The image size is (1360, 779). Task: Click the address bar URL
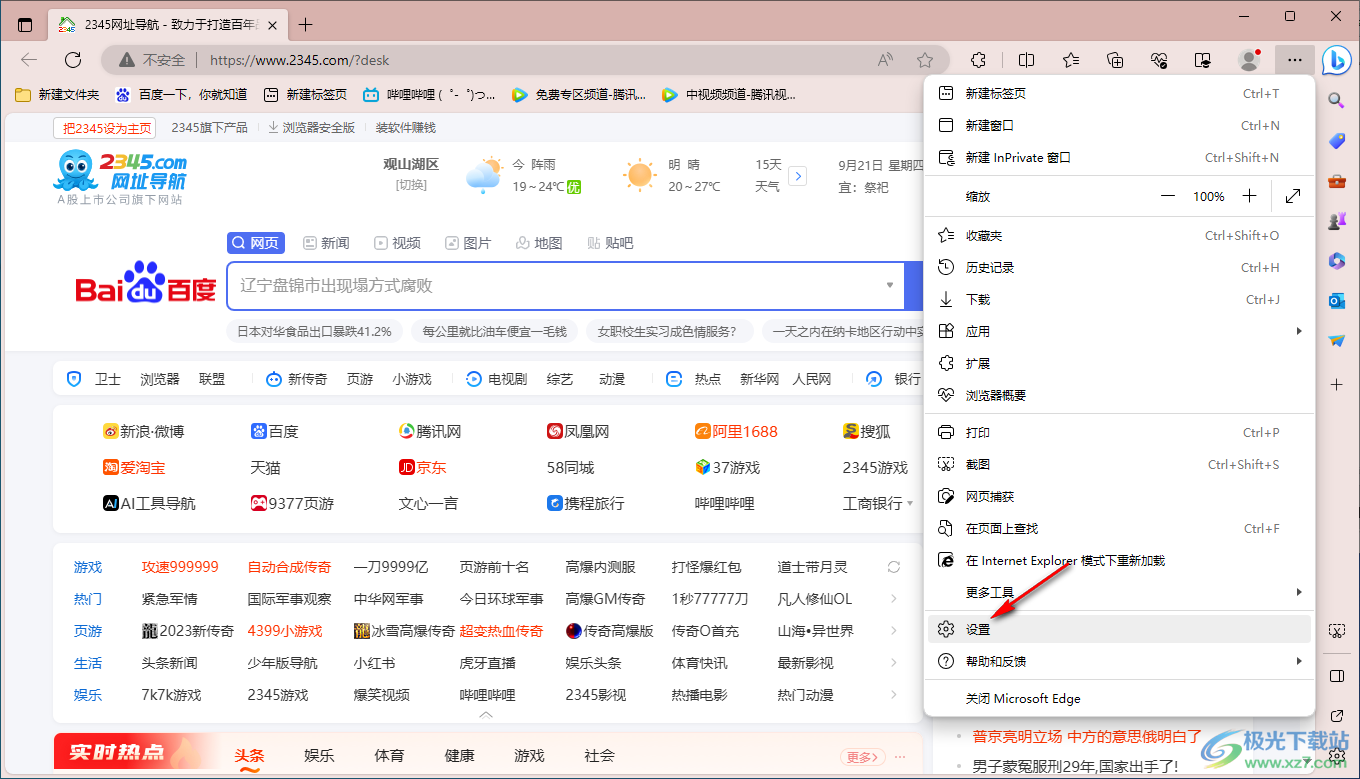tap(300, 60)
